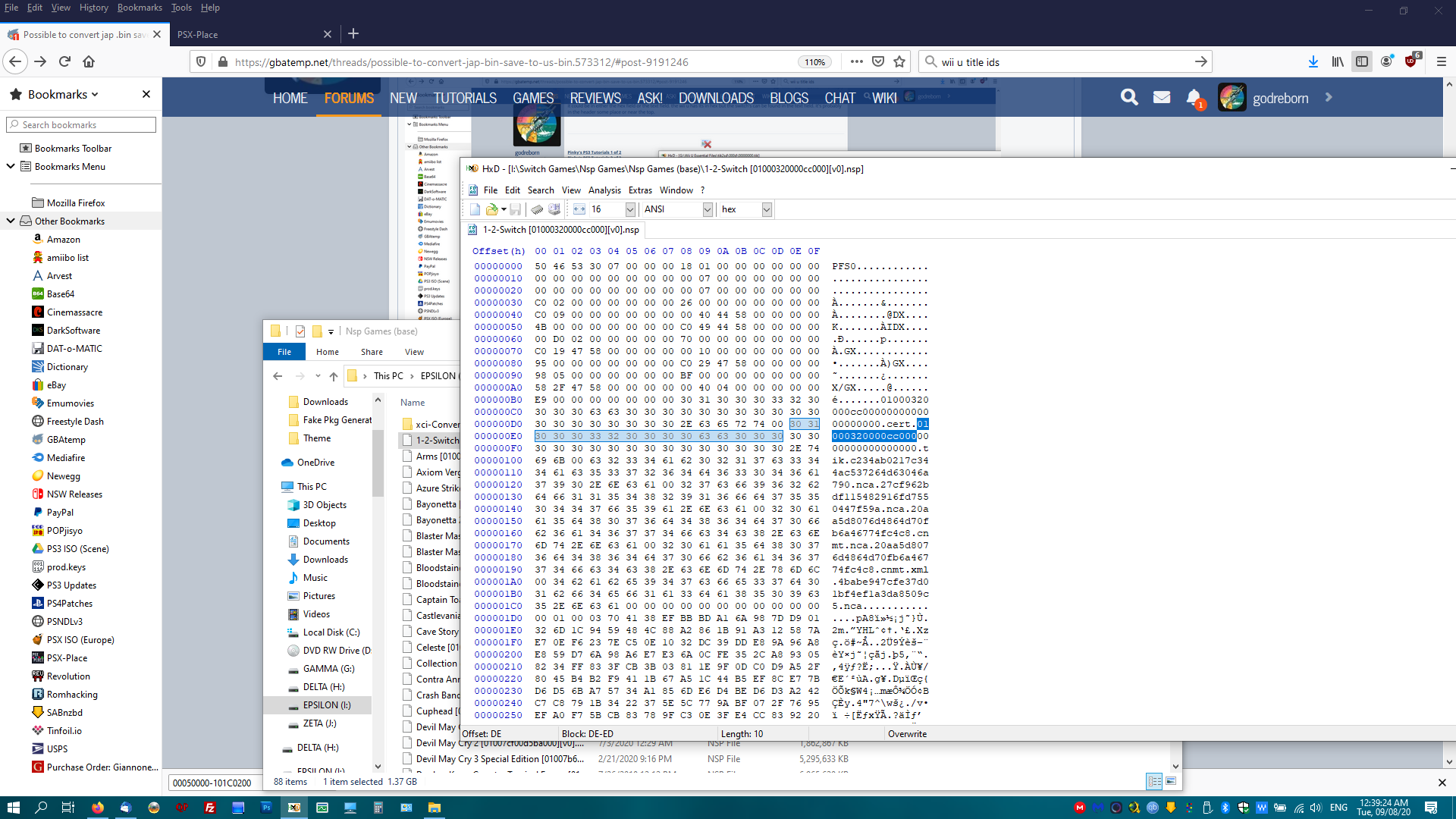Bookmark this page with the star
1456x819 pixels.
[899, 62]
